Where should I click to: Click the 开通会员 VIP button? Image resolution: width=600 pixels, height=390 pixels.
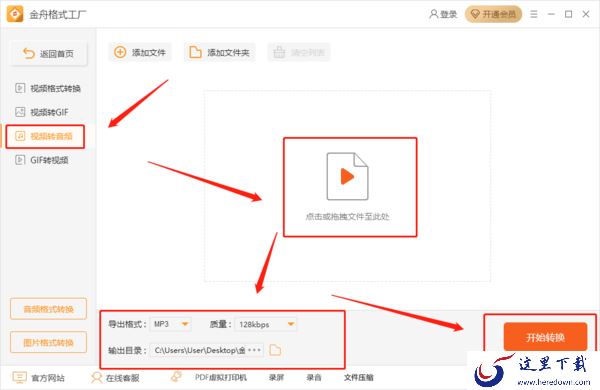click(x=493, y=14)
